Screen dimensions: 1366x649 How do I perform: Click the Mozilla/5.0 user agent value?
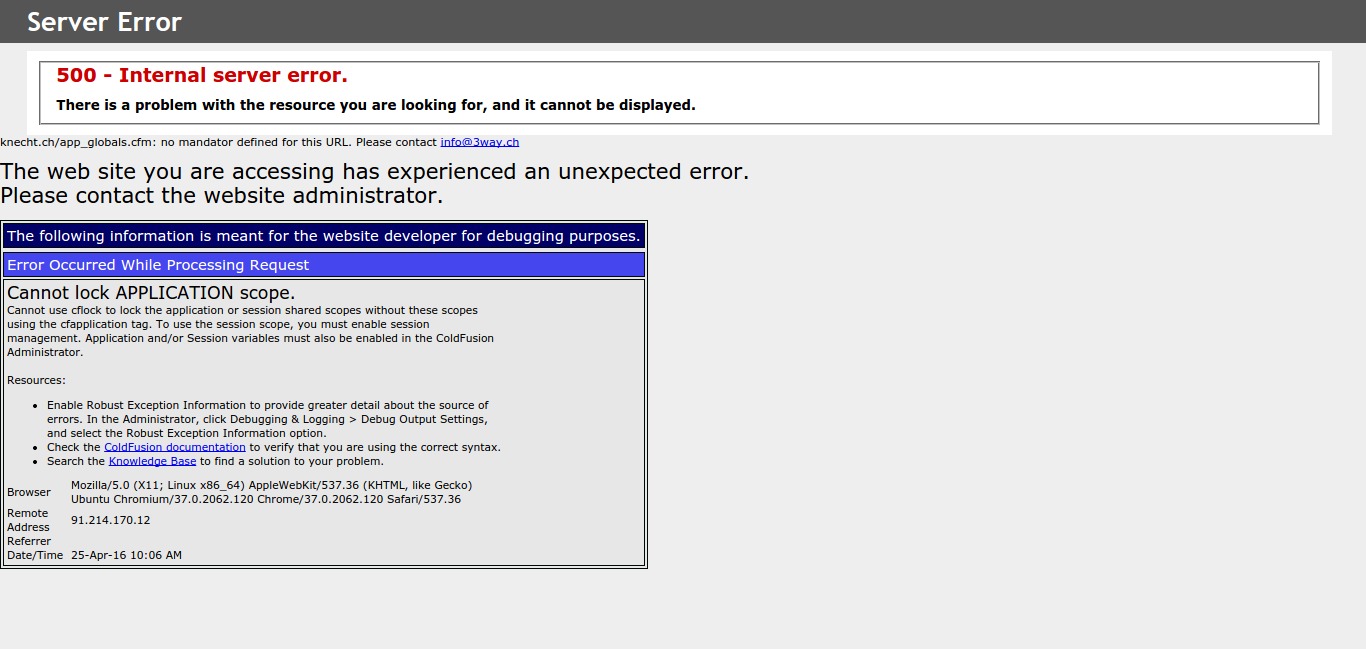coord(271,492)
